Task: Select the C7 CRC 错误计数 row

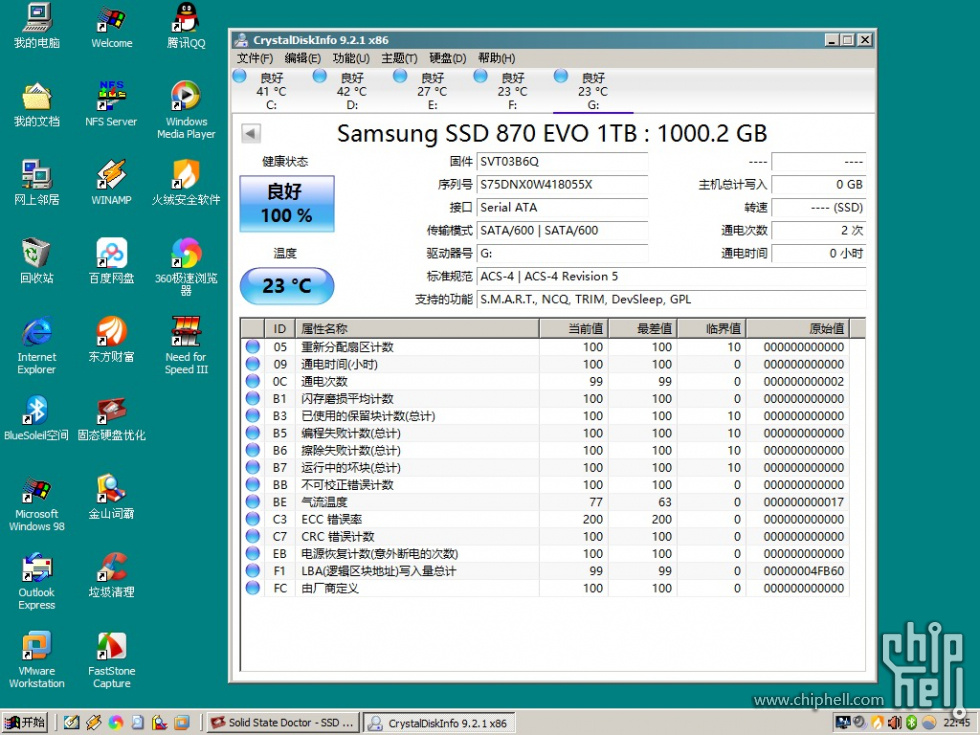Action: 546,536
